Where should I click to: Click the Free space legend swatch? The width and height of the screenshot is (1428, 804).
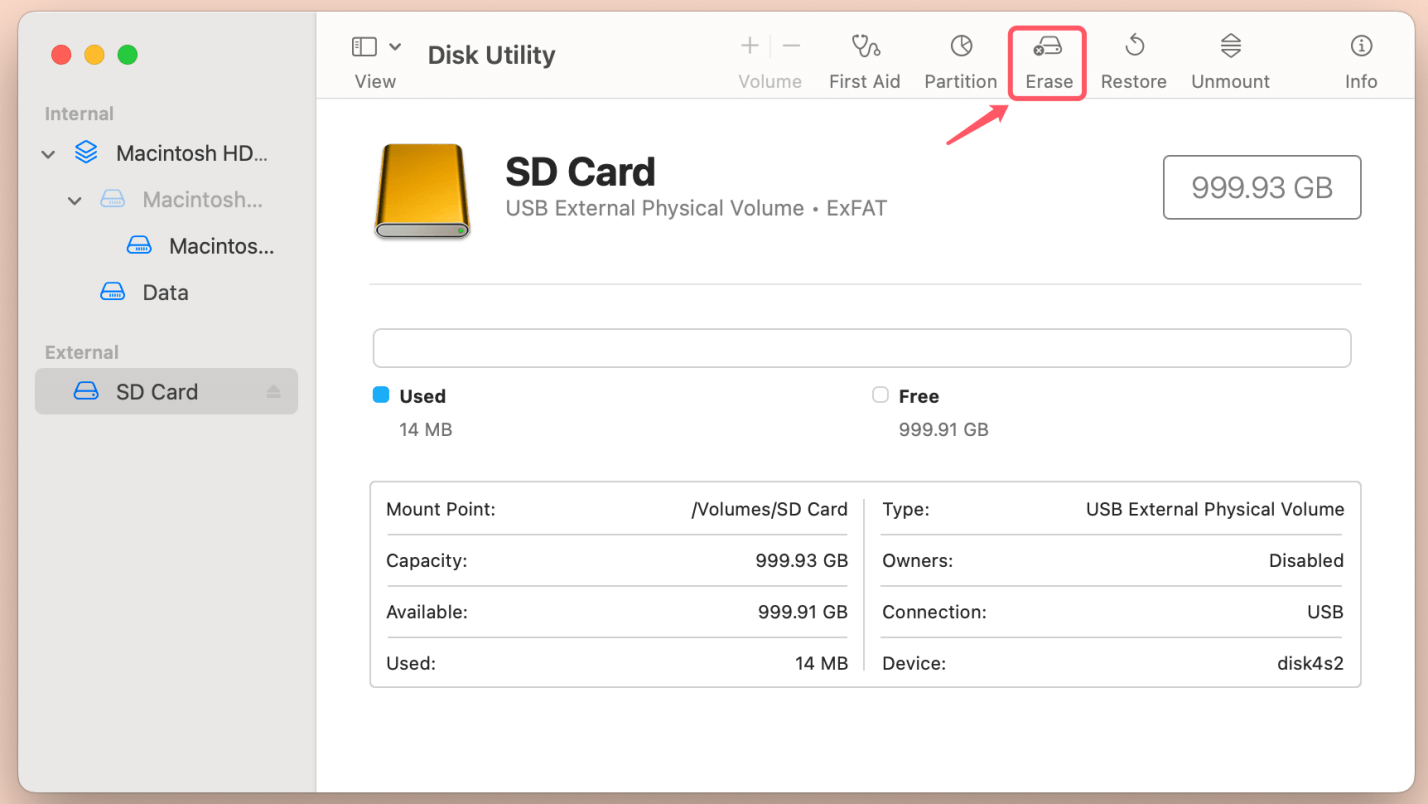880,395
